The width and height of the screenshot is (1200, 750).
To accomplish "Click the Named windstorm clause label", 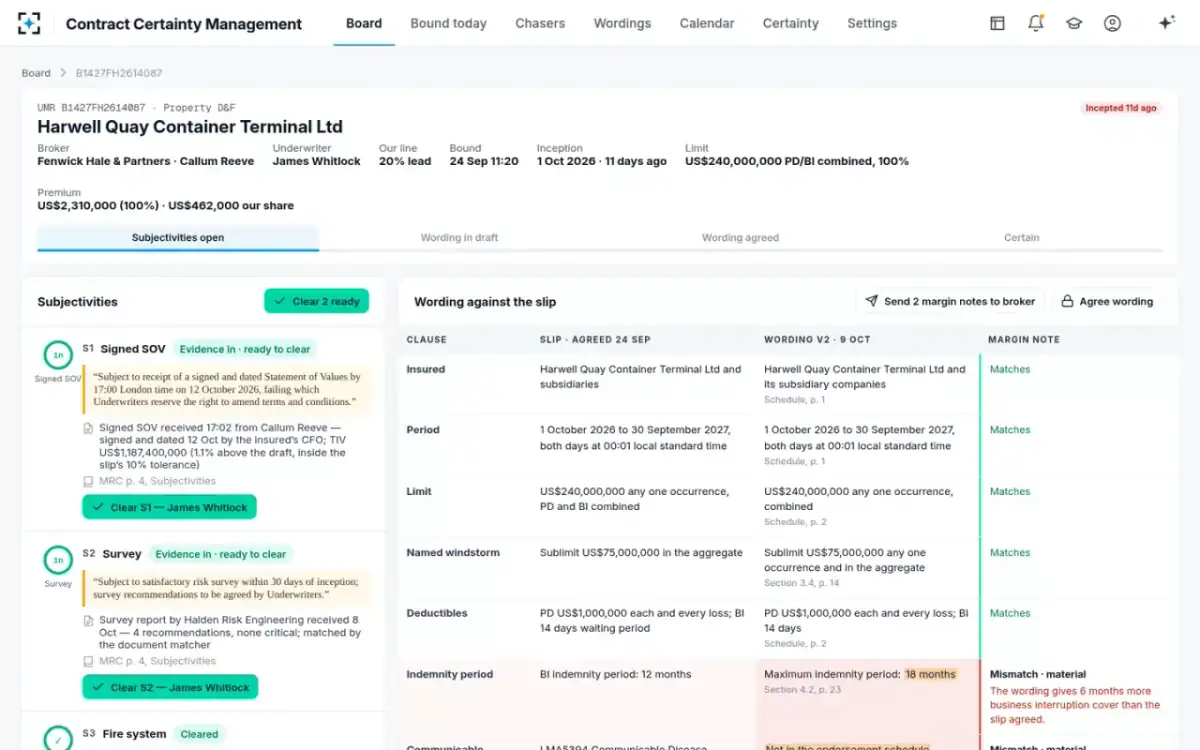I will coord(453,553).
